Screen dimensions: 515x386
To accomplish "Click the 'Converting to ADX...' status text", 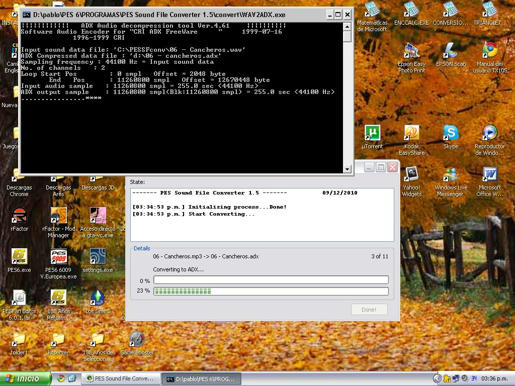I will click(x=178, y=269).
